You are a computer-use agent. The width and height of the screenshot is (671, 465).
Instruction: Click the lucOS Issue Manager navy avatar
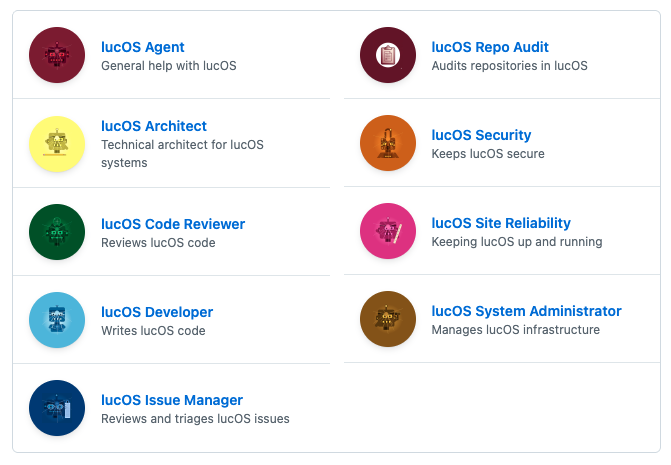point(57,408)
